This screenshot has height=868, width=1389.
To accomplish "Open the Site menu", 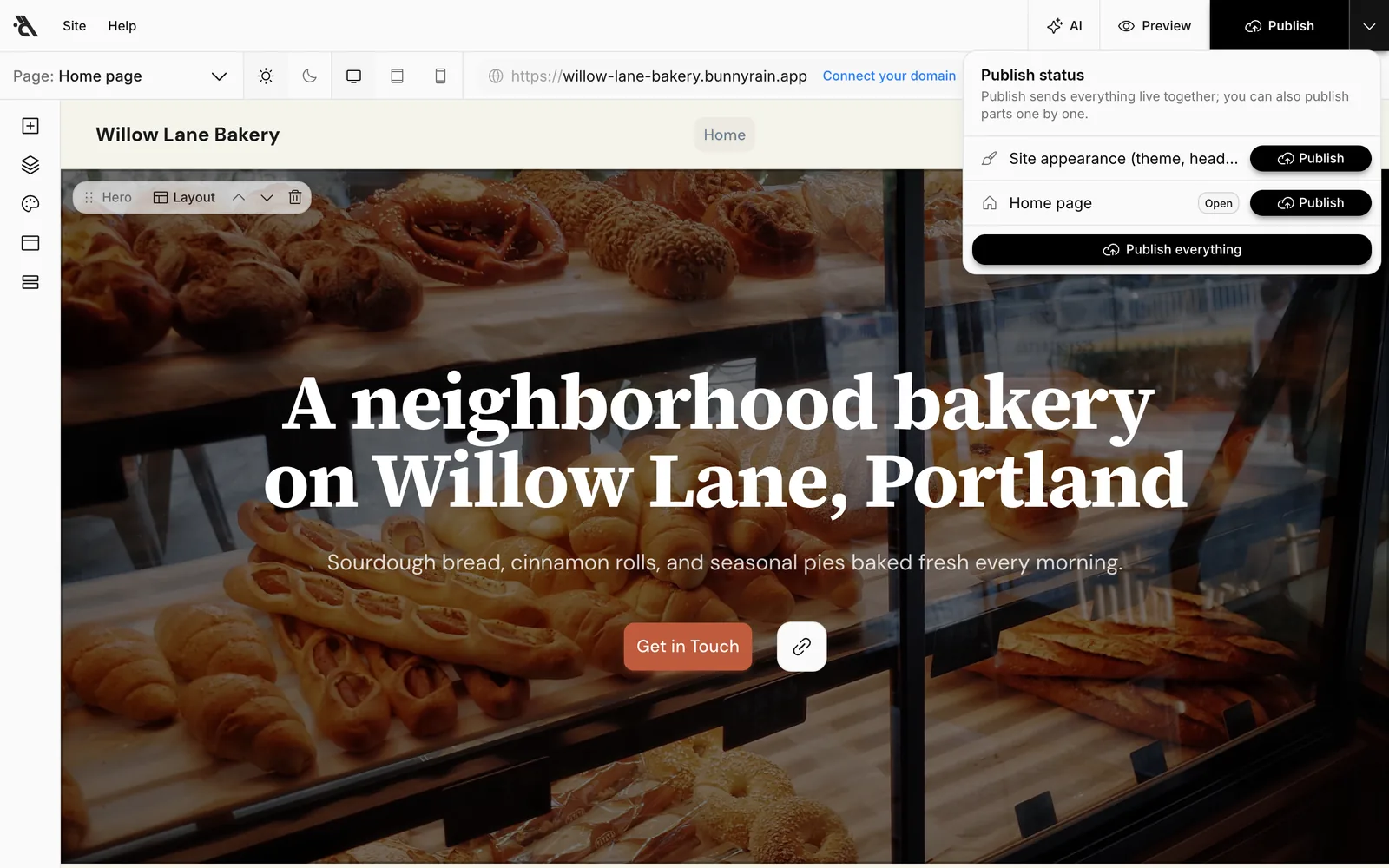I will [x=75, y=26].
